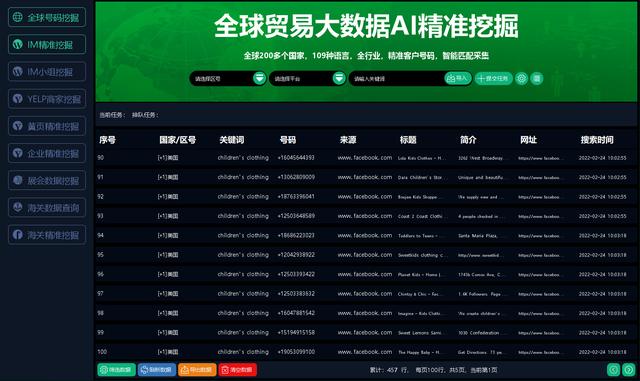Click the facebook URL link in row 91
Screen dimensions: 640x381
(x=539, y=178)
